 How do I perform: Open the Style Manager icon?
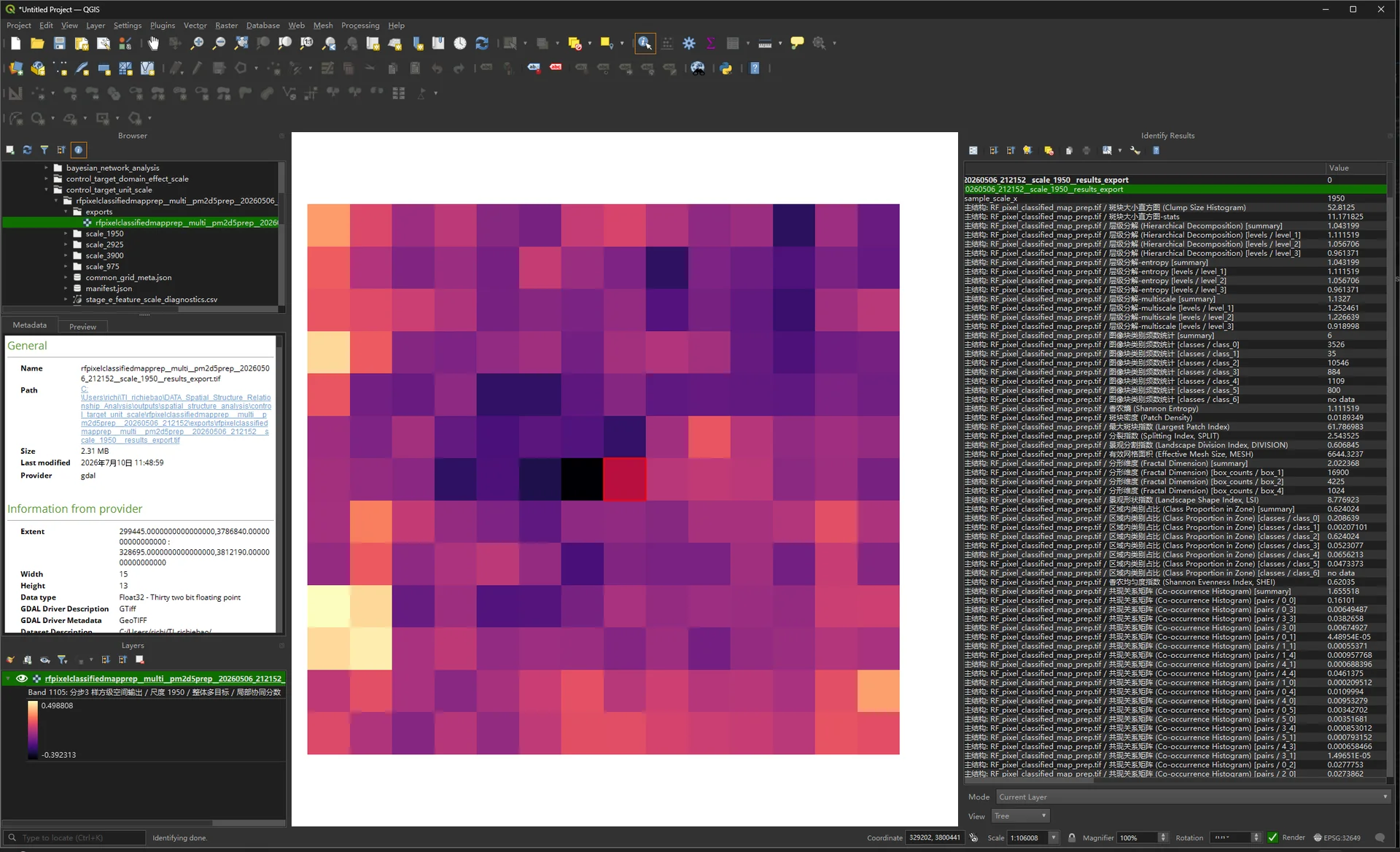coord(125,44)
